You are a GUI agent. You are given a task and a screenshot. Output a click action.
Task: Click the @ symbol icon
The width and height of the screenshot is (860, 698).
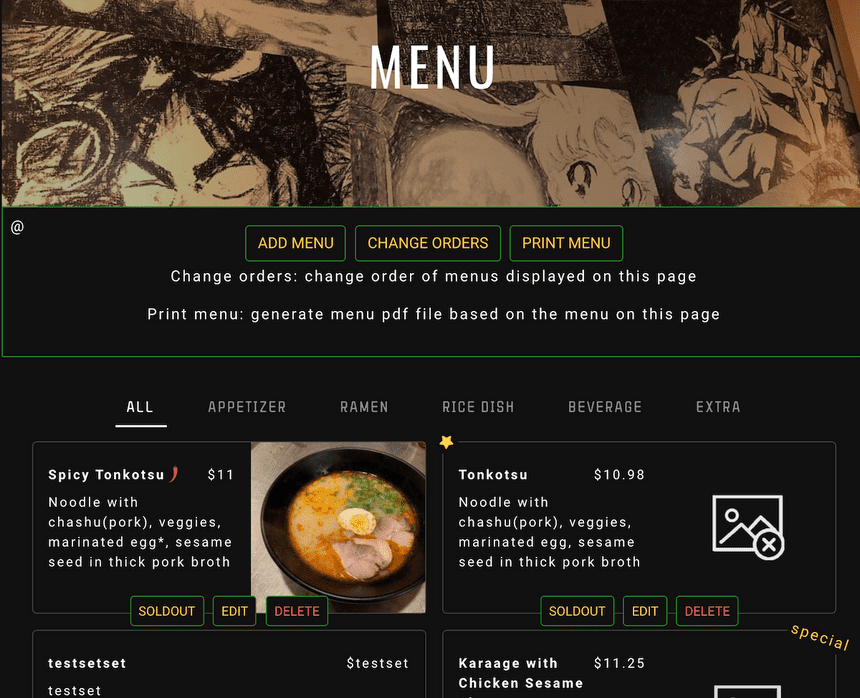(17, 226)
